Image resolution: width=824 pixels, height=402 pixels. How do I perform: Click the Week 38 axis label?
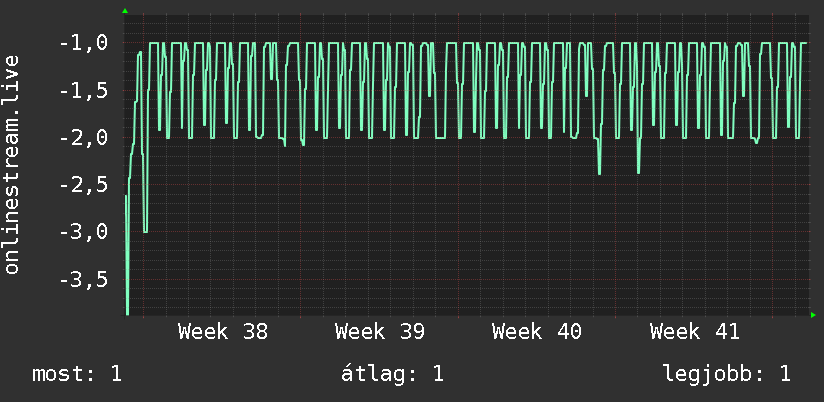click(x=223, y=332)
